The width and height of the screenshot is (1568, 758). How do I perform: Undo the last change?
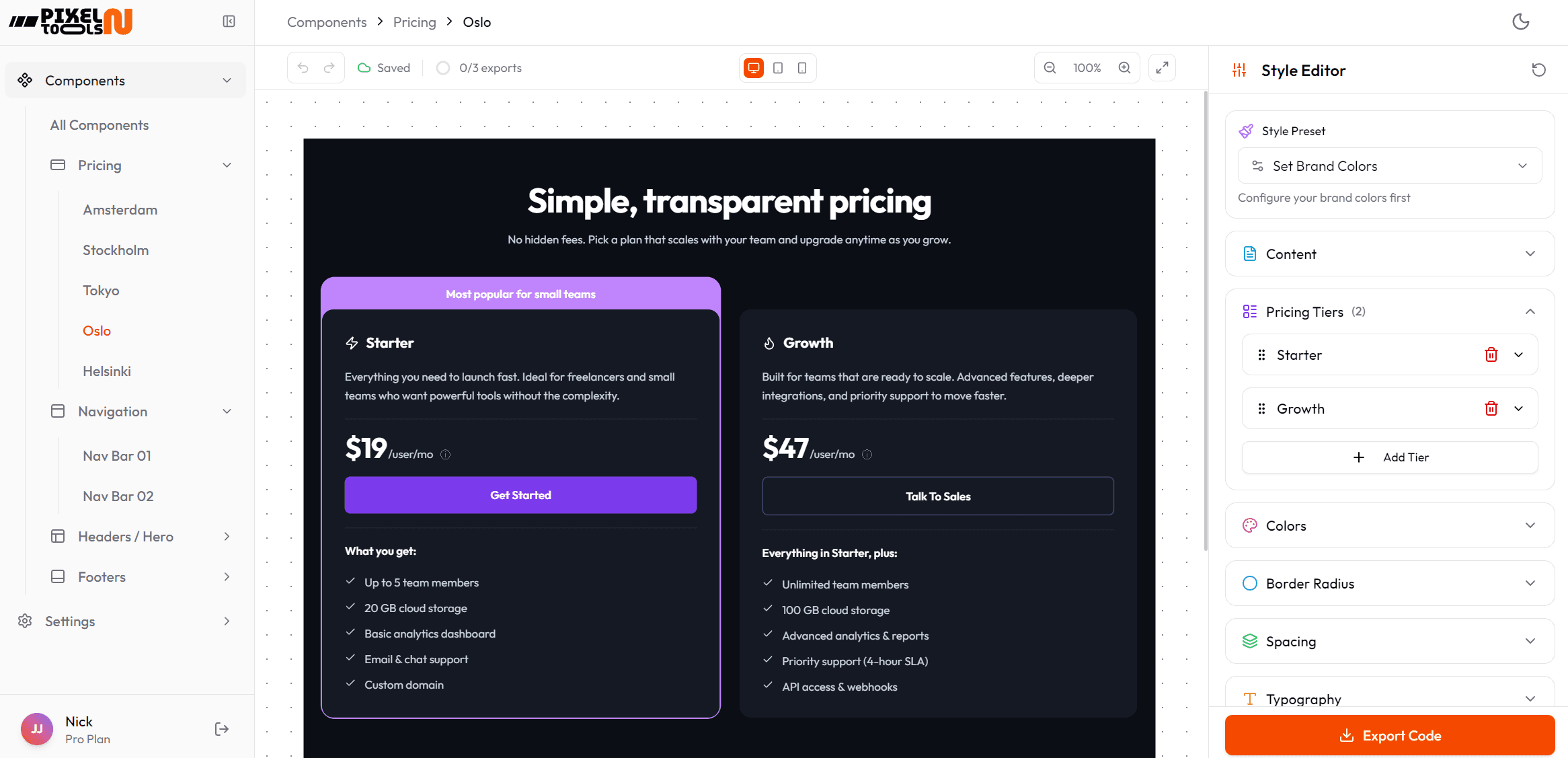pos(303,67)
